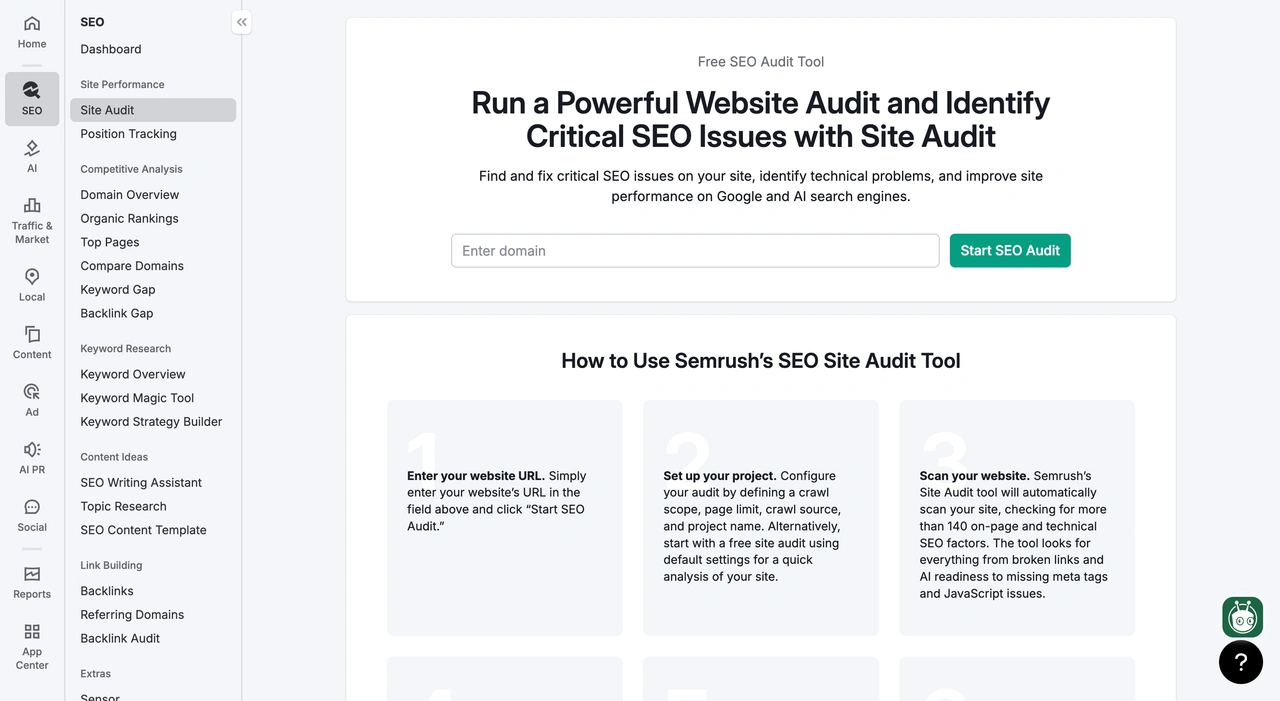Open Domain Overview
The width and height of the screenshot is (1280, 701).
130,195
